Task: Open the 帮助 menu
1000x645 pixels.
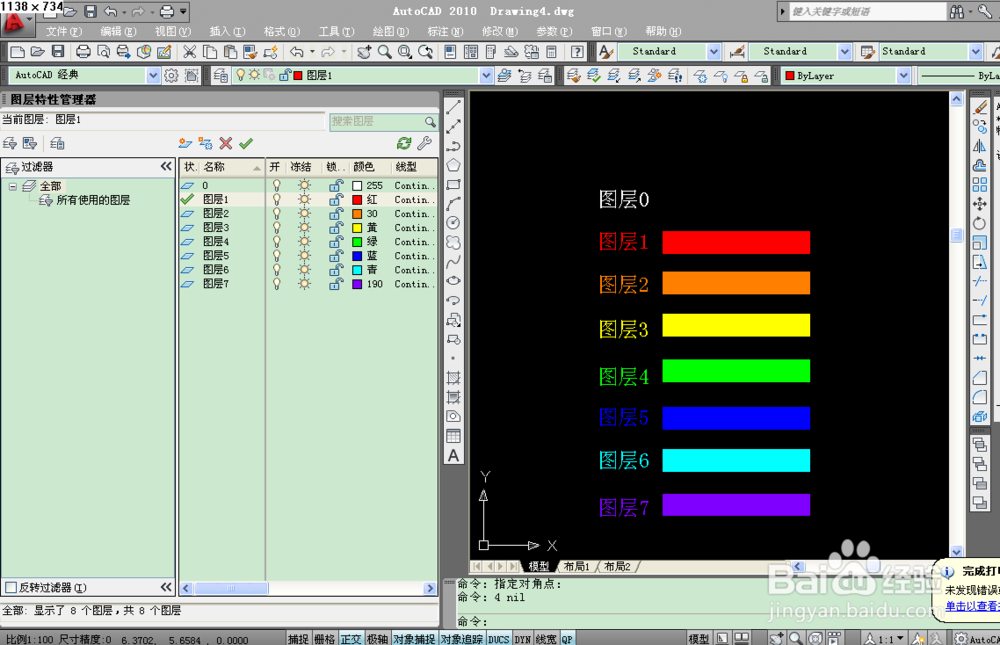Action: coord(663,31)
